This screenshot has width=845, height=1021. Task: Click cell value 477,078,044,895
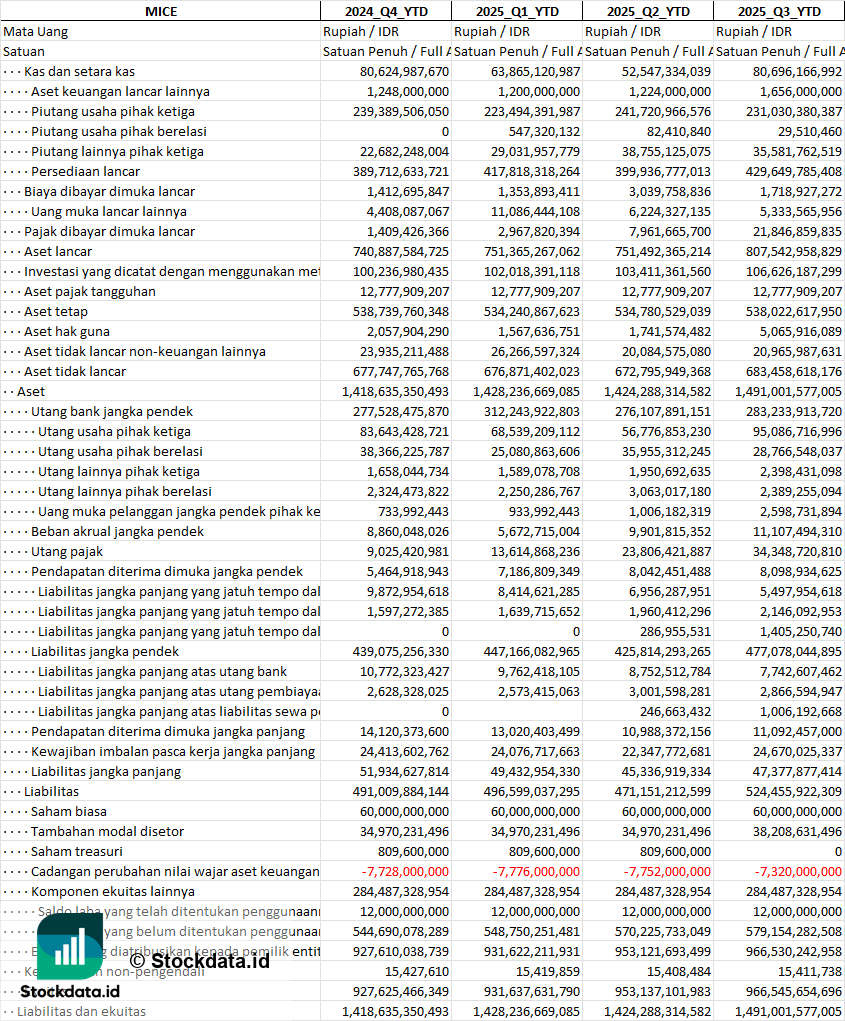point(794,652)
